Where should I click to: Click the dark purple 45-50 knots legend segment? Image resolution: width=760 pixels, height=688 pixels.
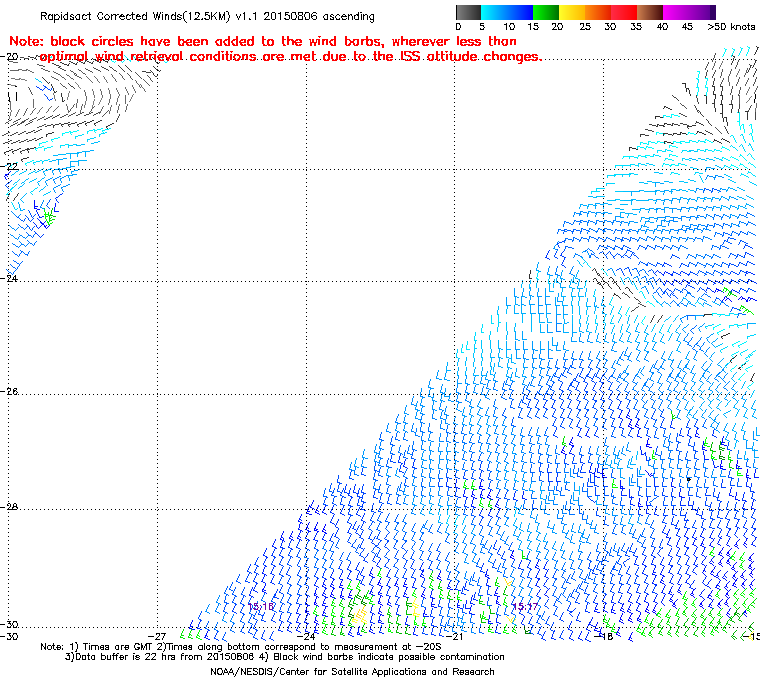coord(702,12)
